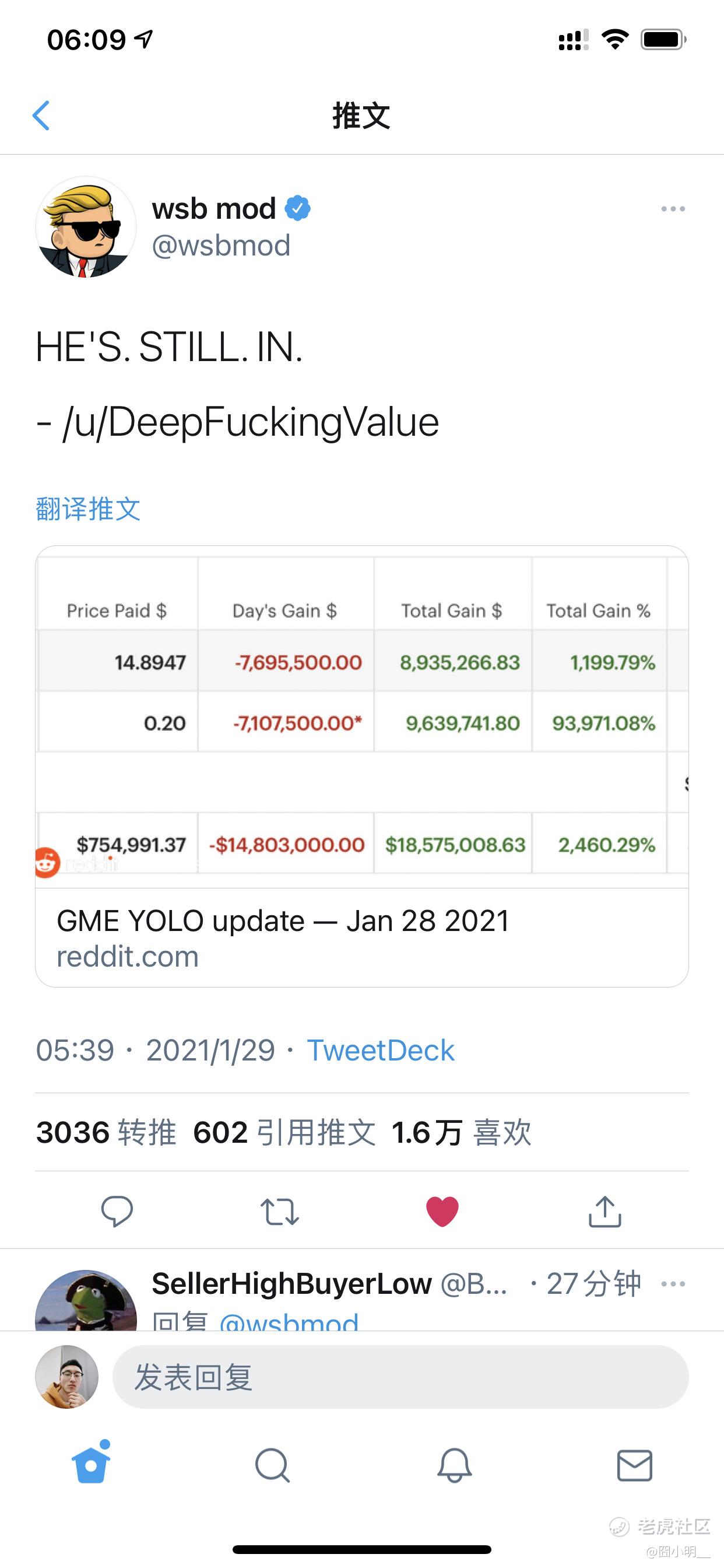This screenshot has width=724, height=1568.
Task: Tap the retweet icon
Action: [279, 1212]
